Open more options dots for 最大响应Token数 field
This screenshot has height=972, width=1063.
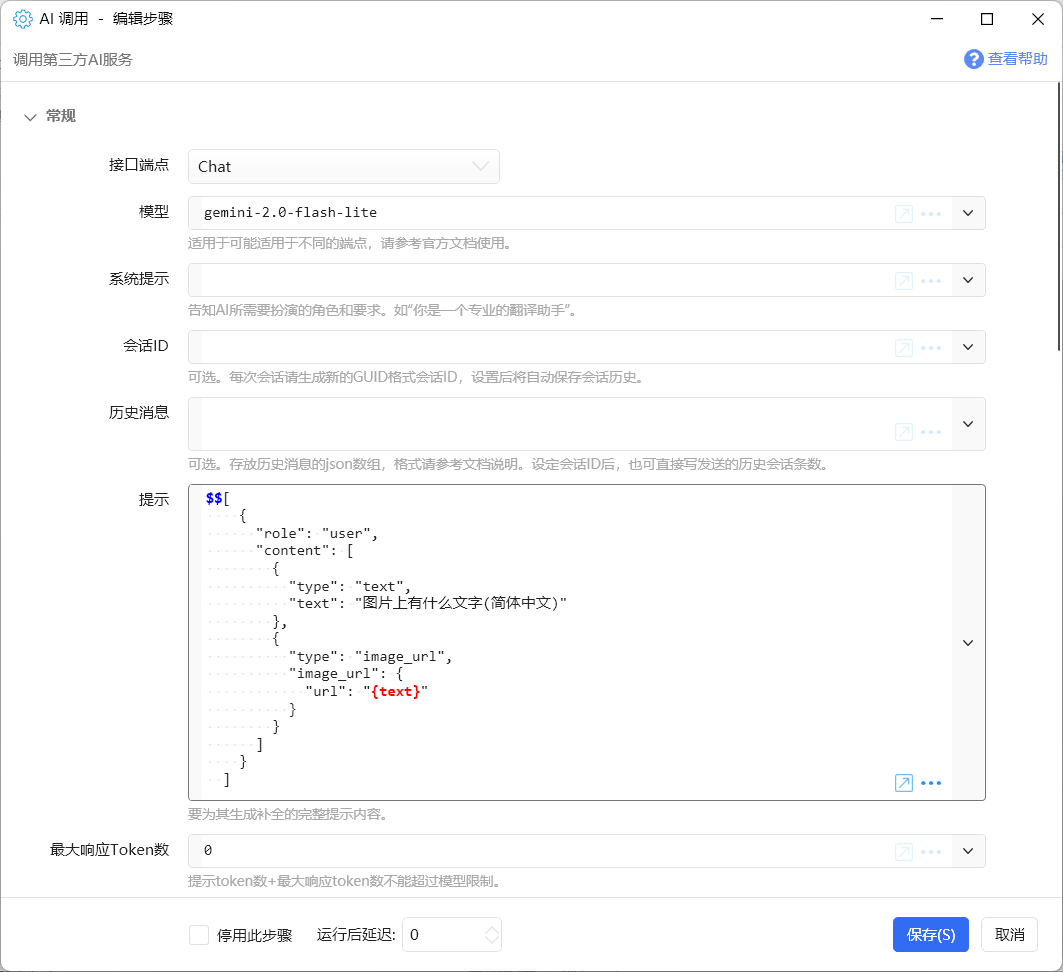click(931, 852)
